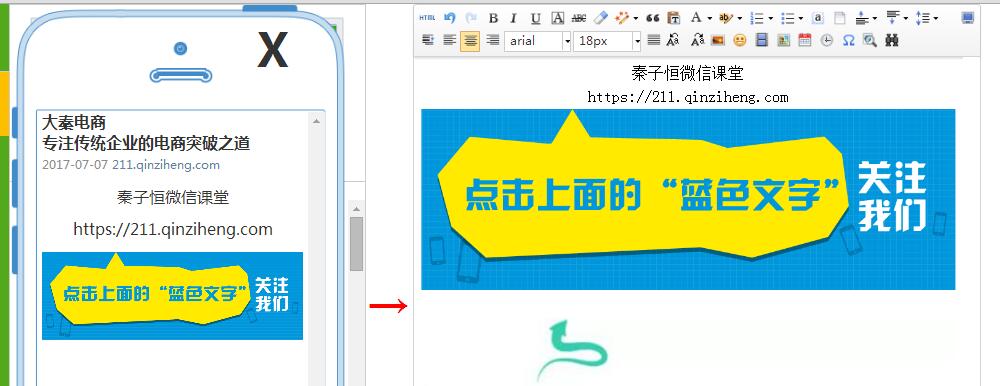Select the blue banner image in editor
The image size is (1000, 386).
(688, 199)
